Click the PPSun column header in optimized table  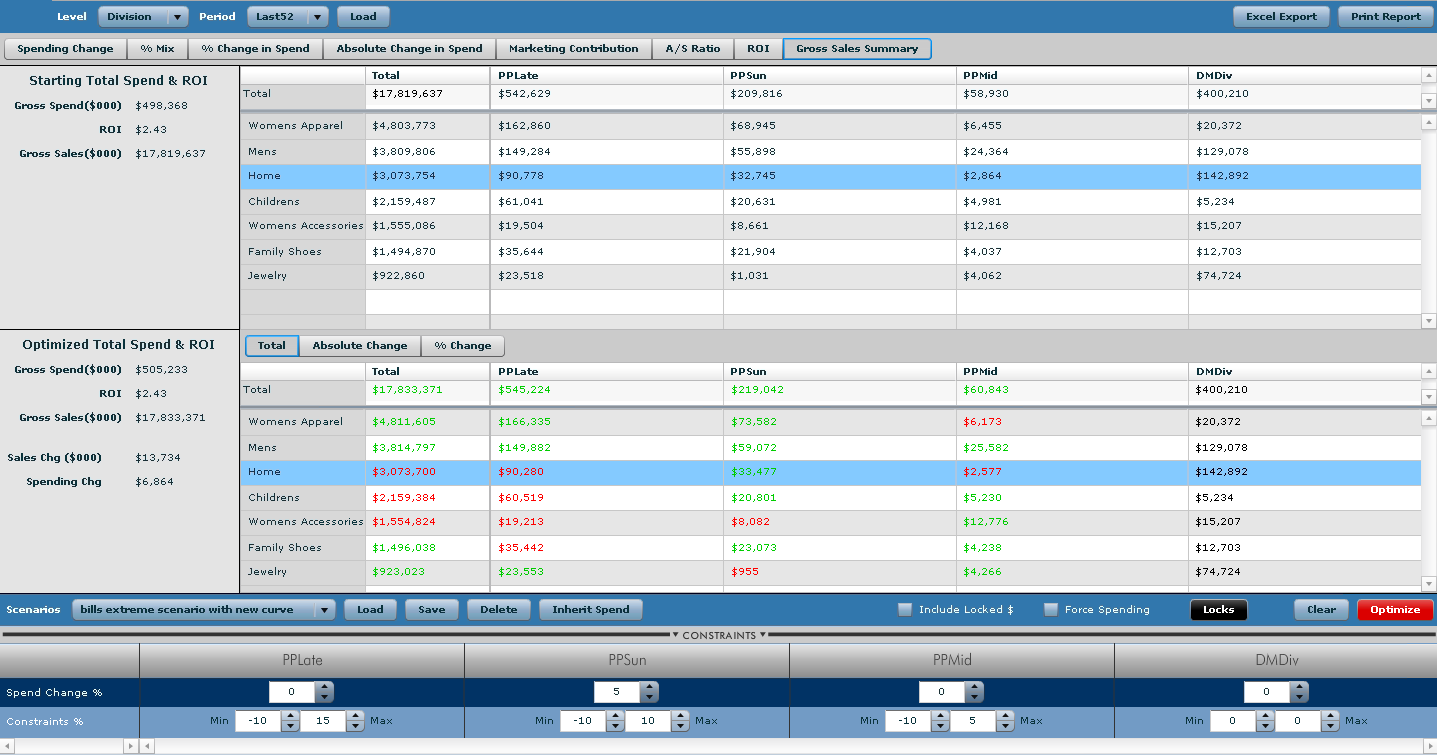click(x=839, y=371)
